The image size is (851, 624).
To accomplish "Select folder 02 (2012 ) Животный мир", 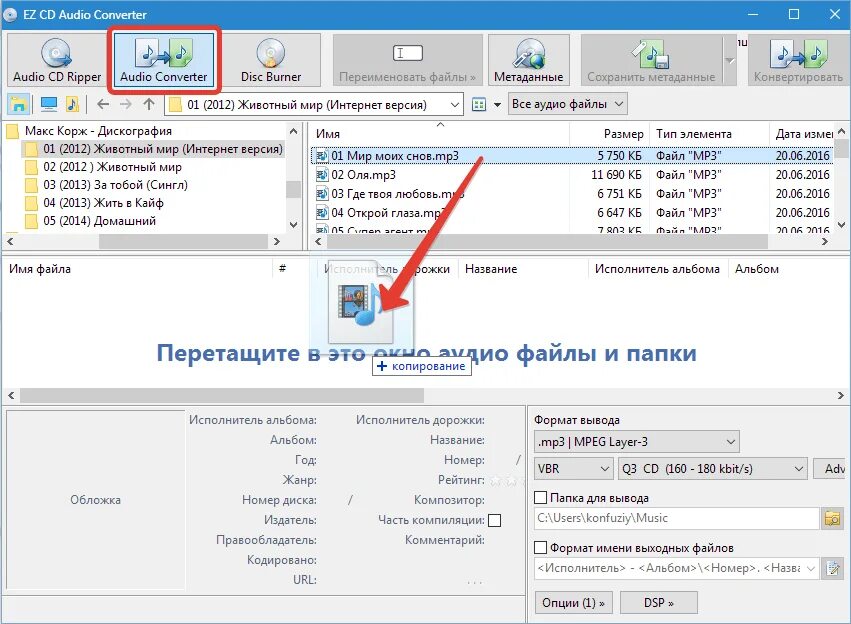I will (112, 167).
